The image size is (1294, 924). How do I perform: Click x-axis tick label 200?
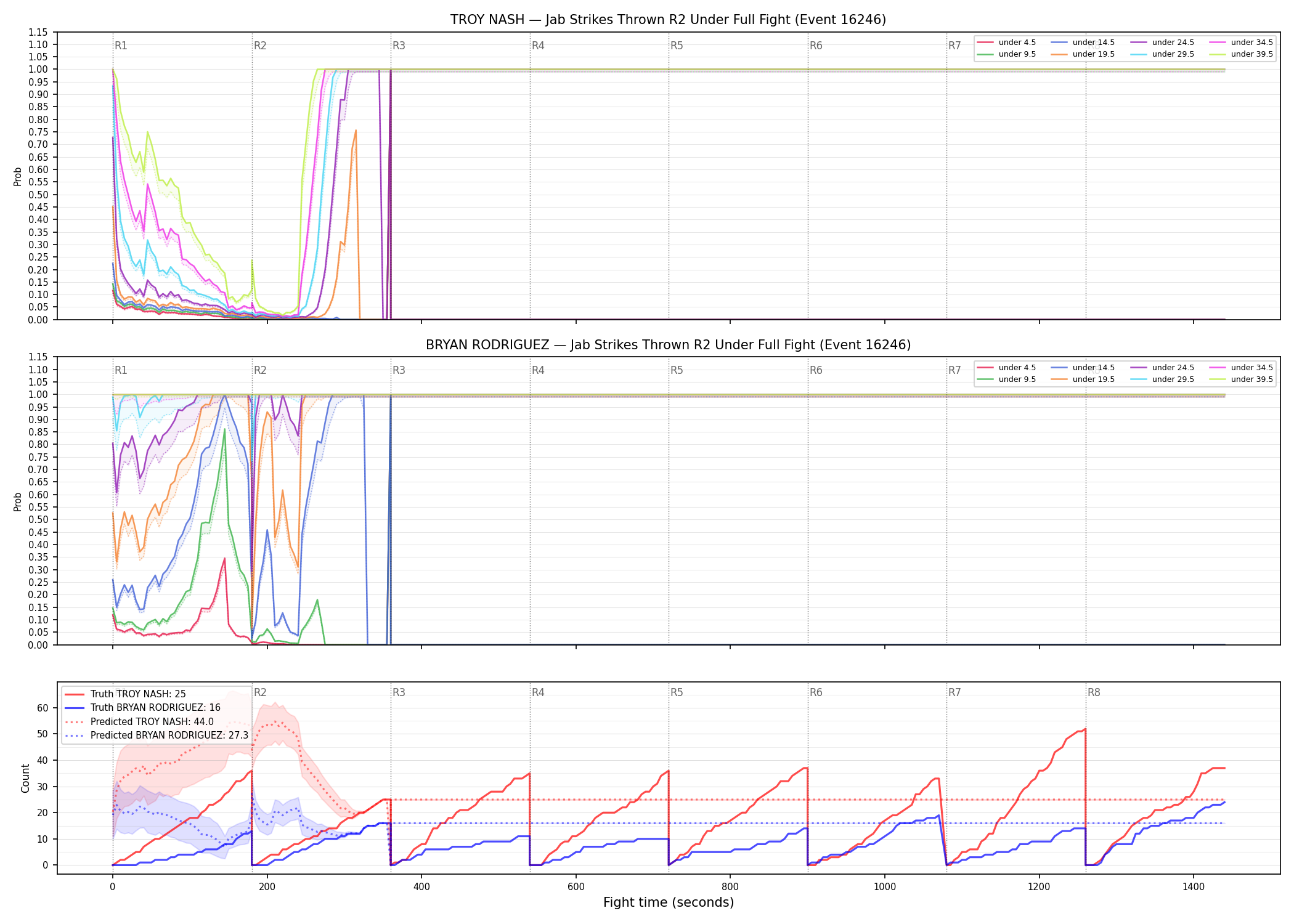point(267,887)
